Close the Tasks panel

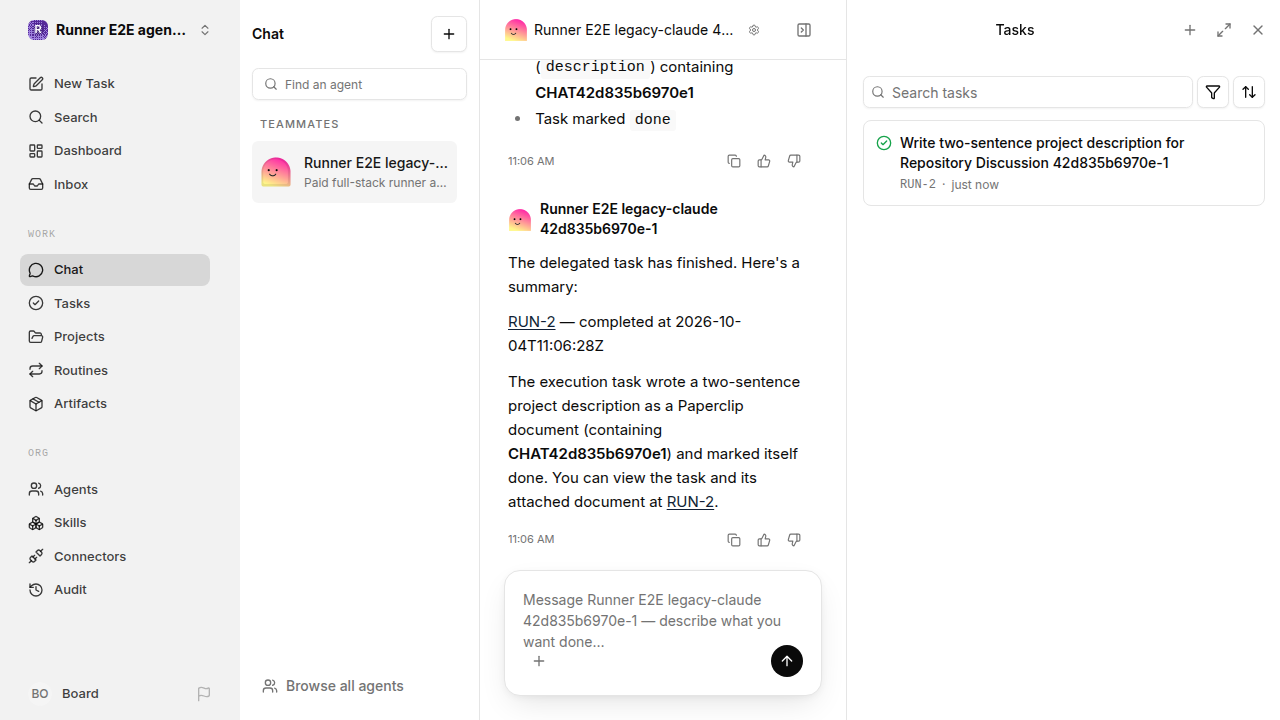(1258, 30)
